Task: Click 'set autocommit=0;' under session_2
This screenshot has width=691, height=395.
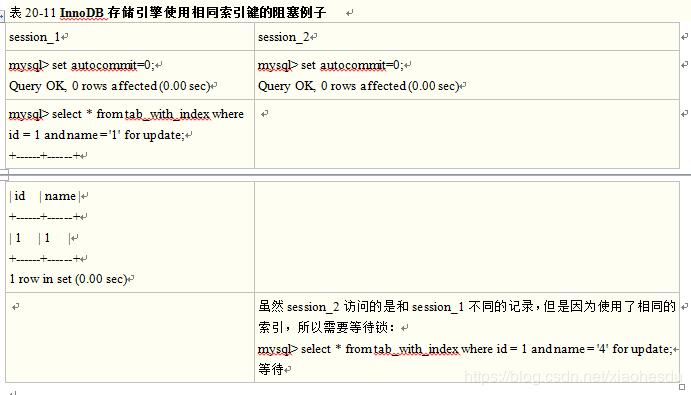Action: click(352, 65)
